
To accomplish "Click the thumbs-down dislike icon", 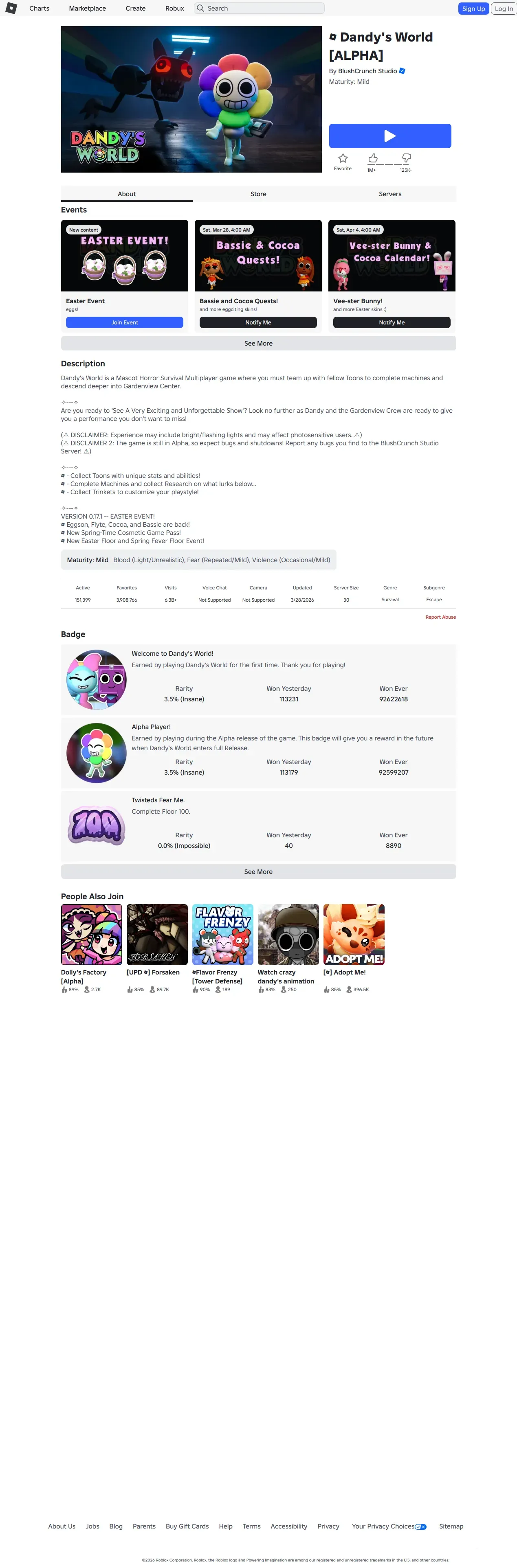I will [x=406, y=158].
